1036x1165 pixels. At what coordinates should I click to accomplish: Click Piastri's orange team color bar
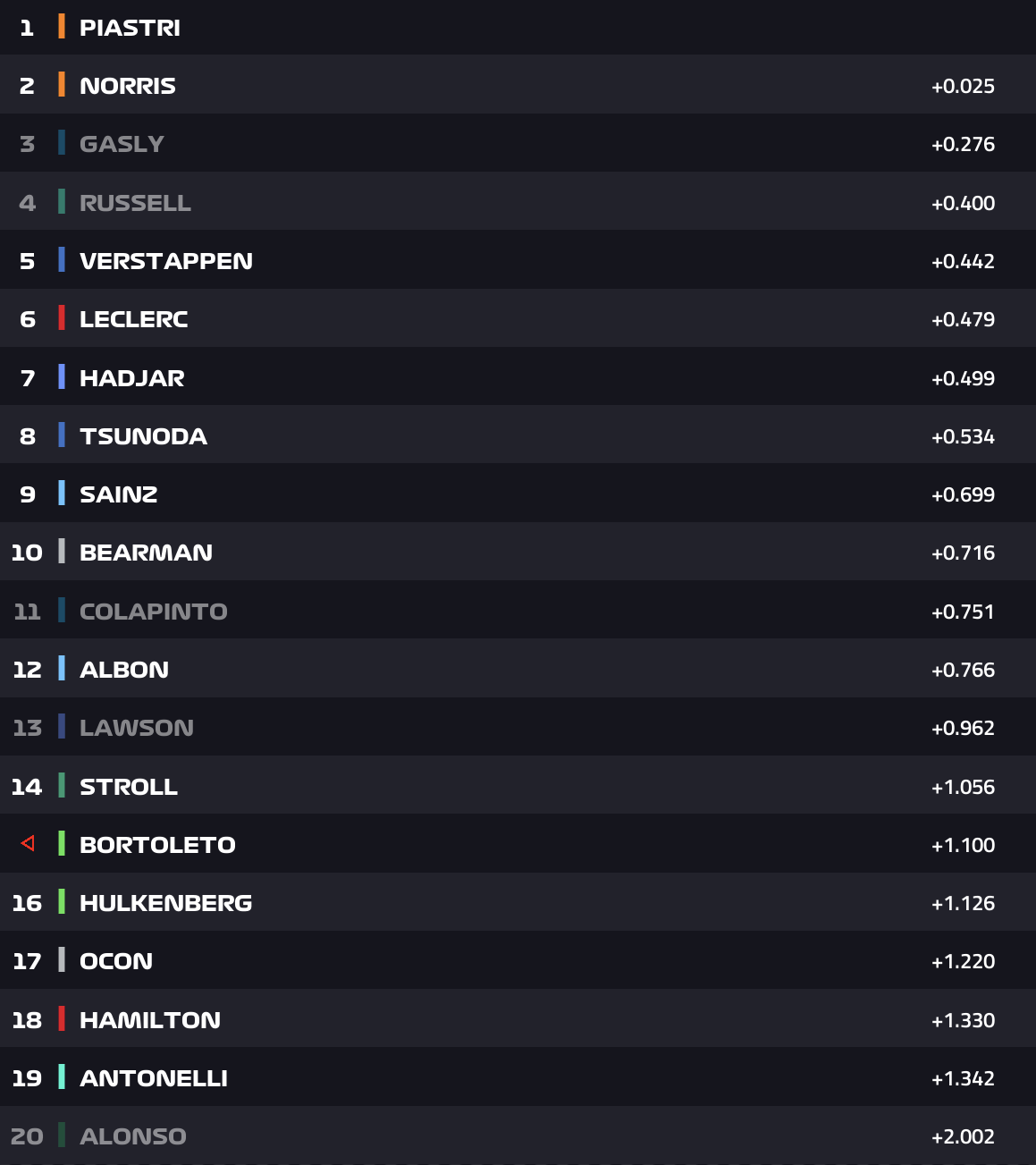coord(62,27)
